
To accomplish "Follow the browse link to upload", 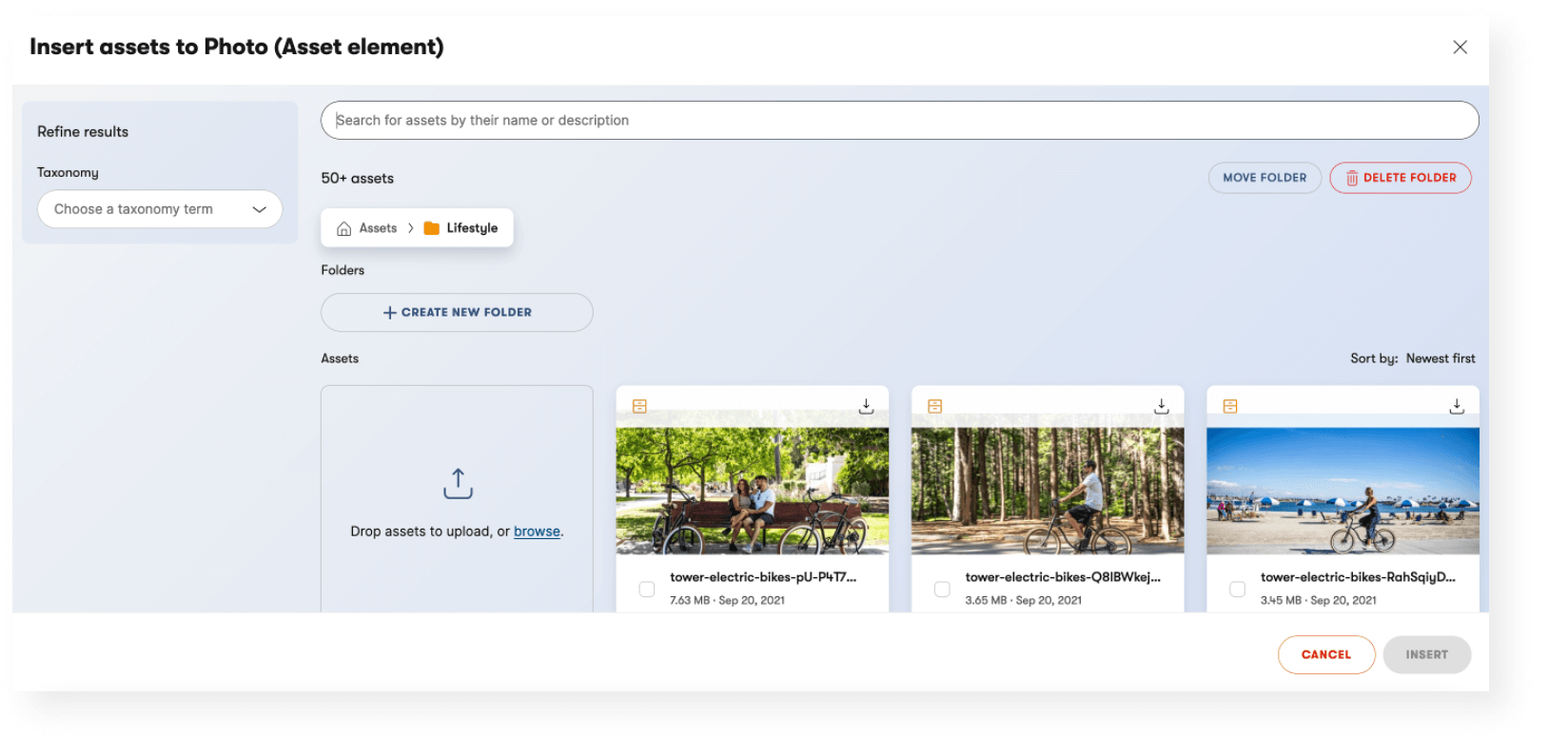I will (537, 532).
